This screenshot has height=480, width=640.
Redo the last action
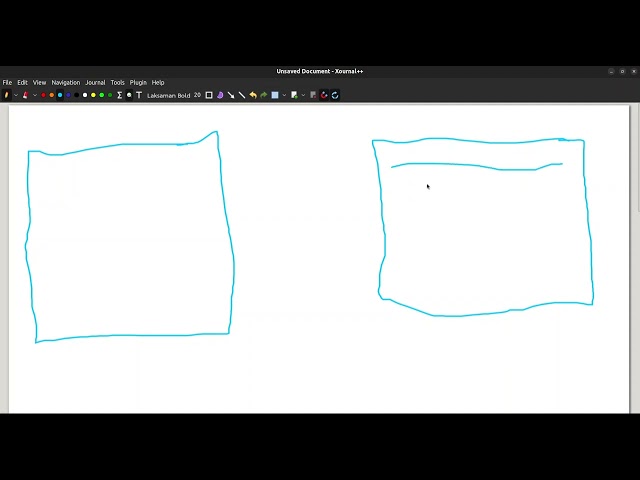tap(264, 95)
